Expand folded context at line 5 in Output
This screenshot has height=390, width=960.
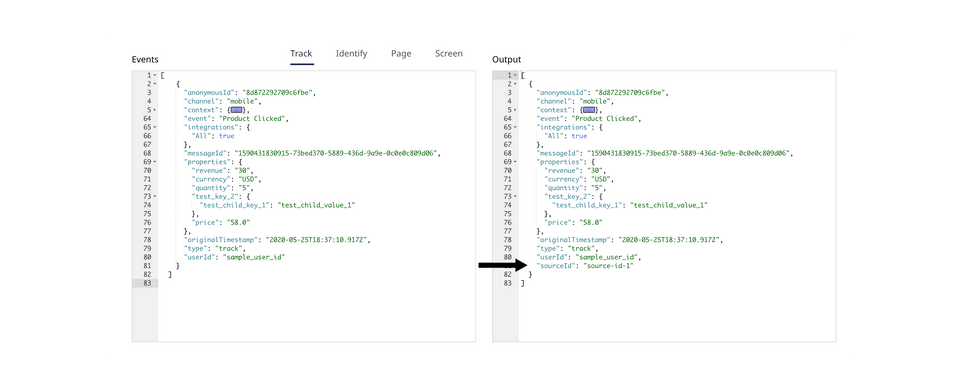(516, 110)
